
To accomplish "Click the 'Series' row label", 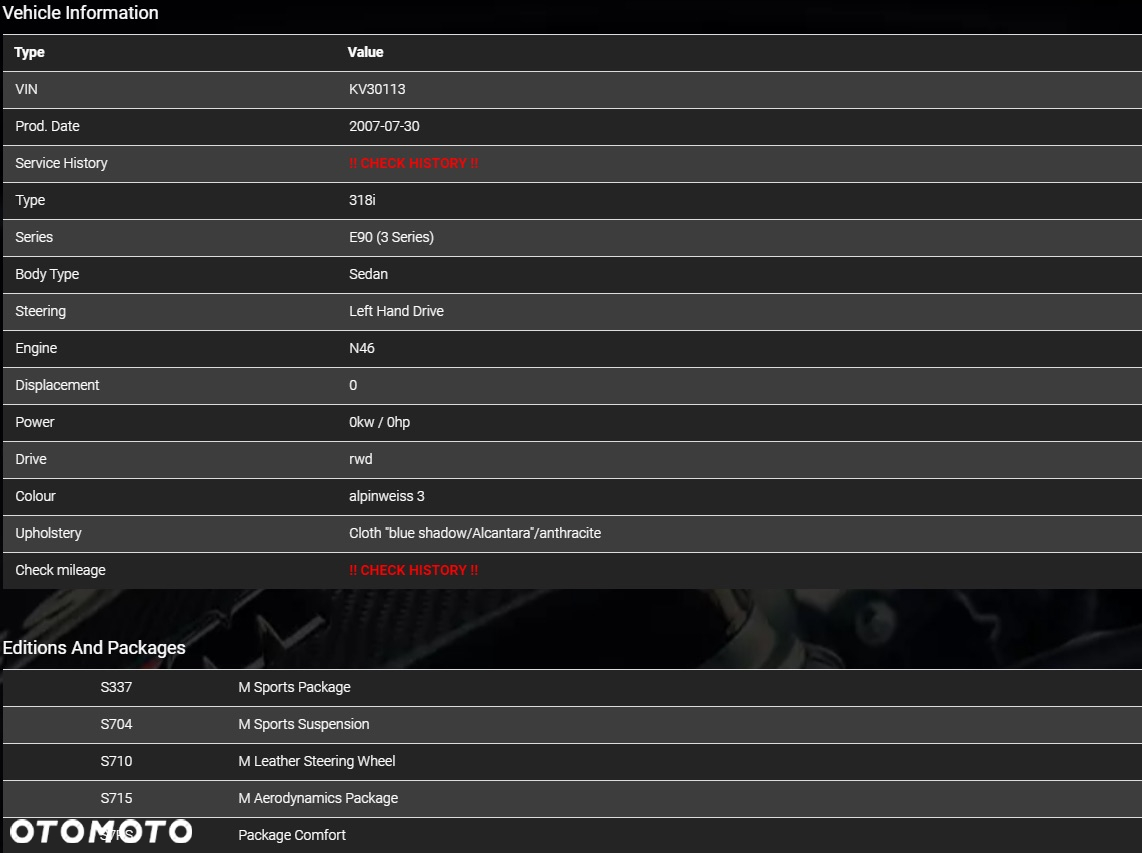I will pos(34,237).
